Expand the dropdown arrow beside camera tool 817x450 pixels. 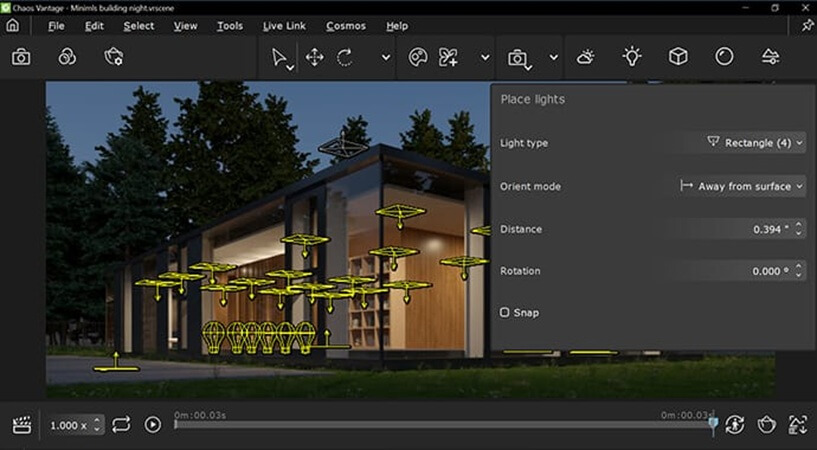553,57
